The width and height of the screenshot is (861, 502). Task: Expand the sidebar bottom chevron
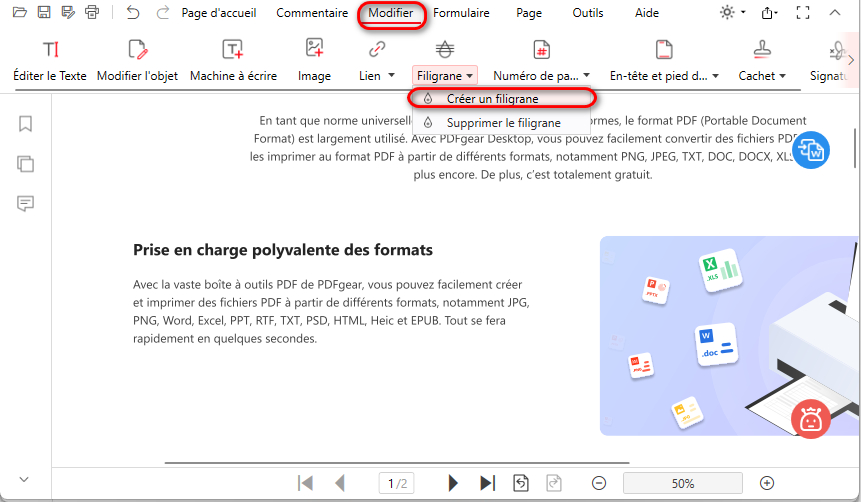pyautogui.click(x=24, y=479)
